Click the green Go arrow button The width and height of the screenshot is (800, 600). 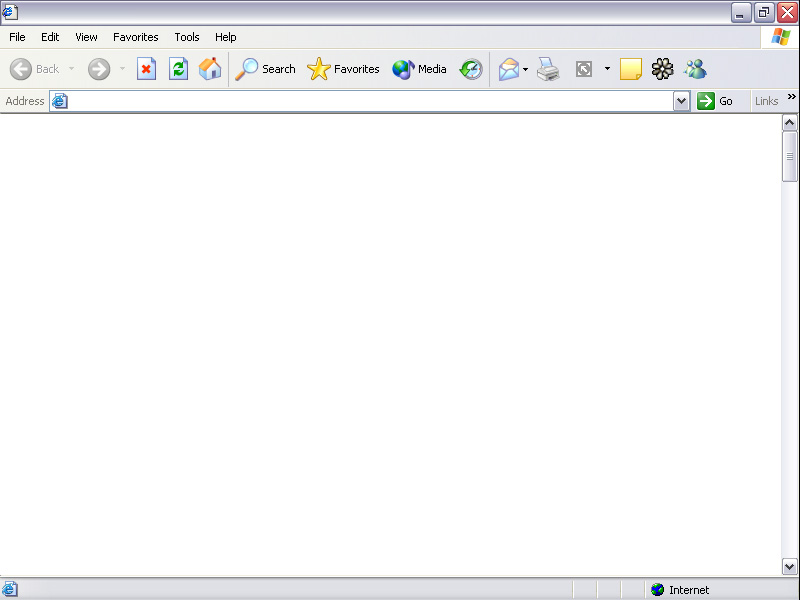point(706,101)
